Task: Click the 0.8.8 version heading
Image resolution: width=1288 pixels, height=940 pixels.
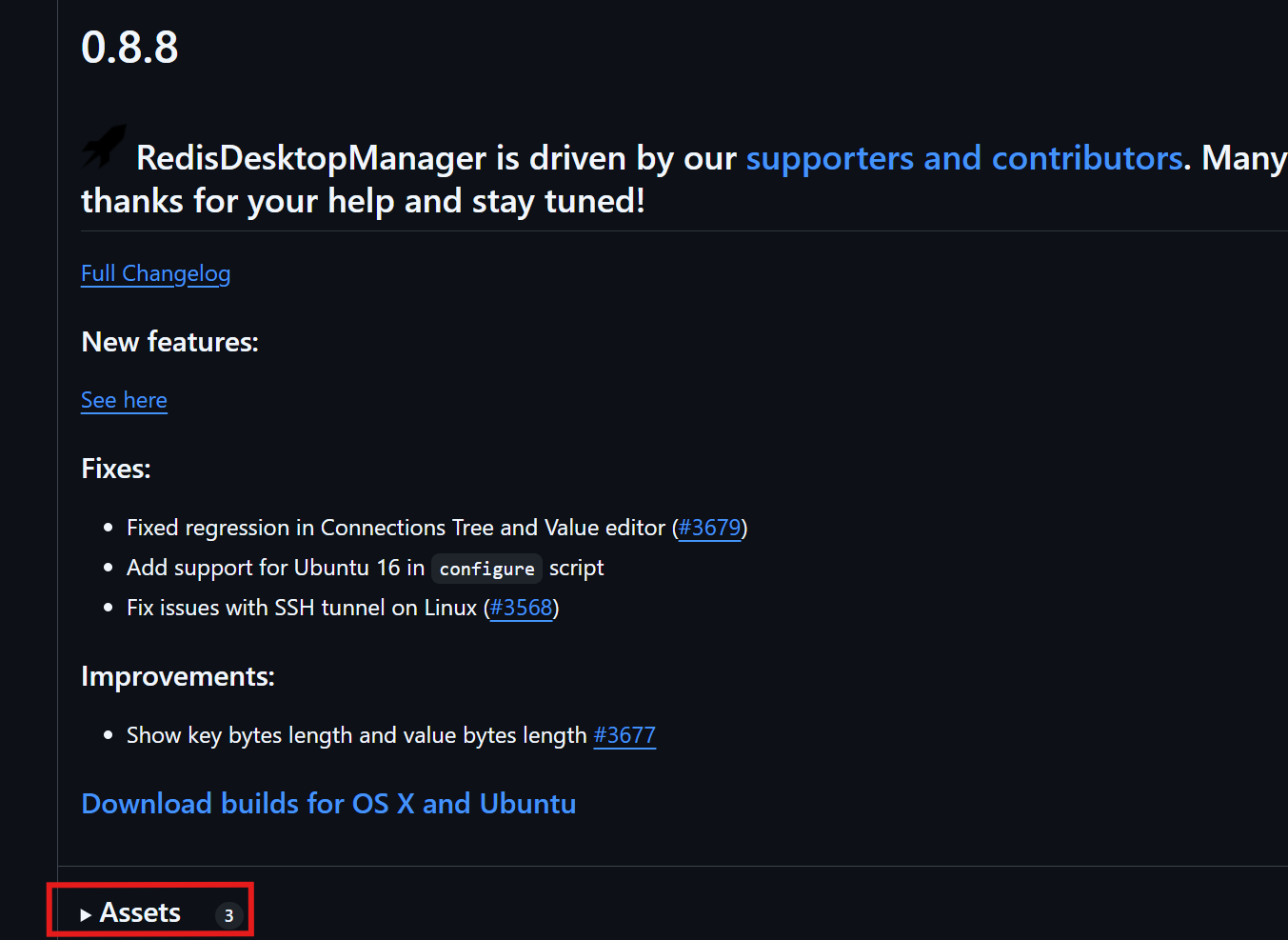Action: click(x=129, y=48)
